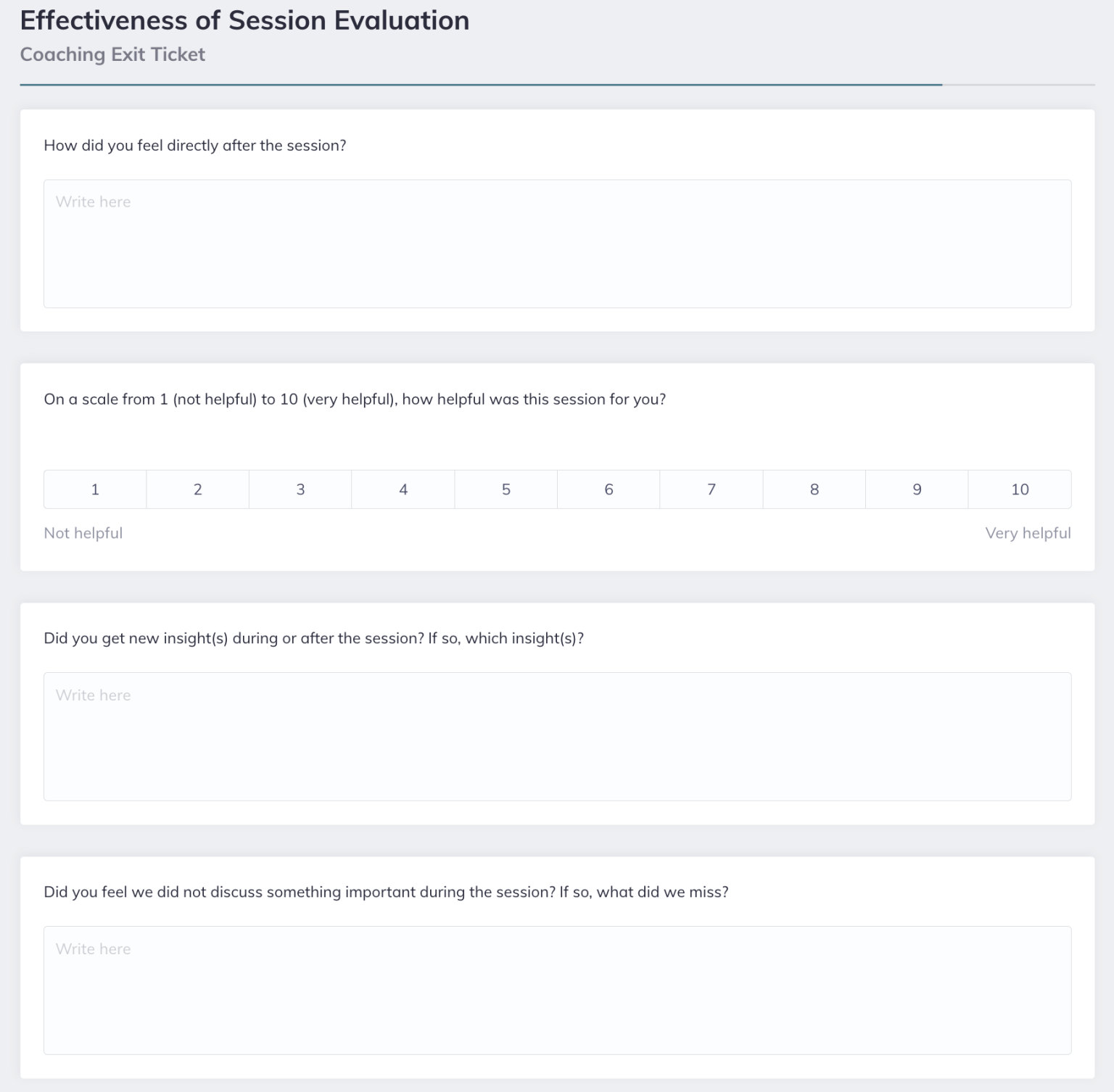Viewport: 1114px width, 1092px height.
Task: Select rating 6 on the scale
Action: (608, 489)
